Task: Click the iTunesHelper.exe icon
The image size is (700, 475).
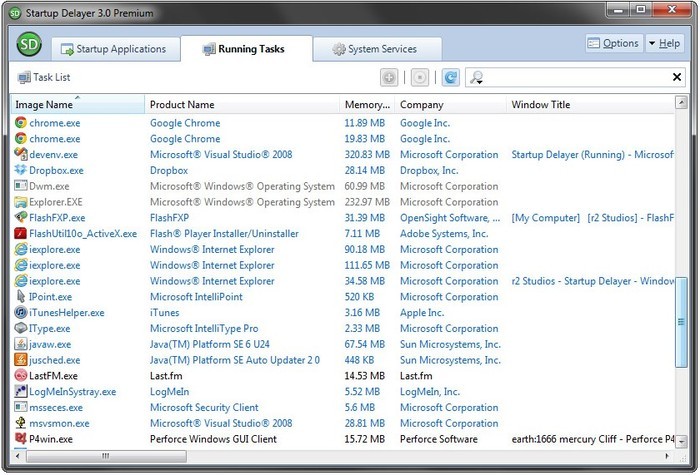Action: (x=21, y=313)
